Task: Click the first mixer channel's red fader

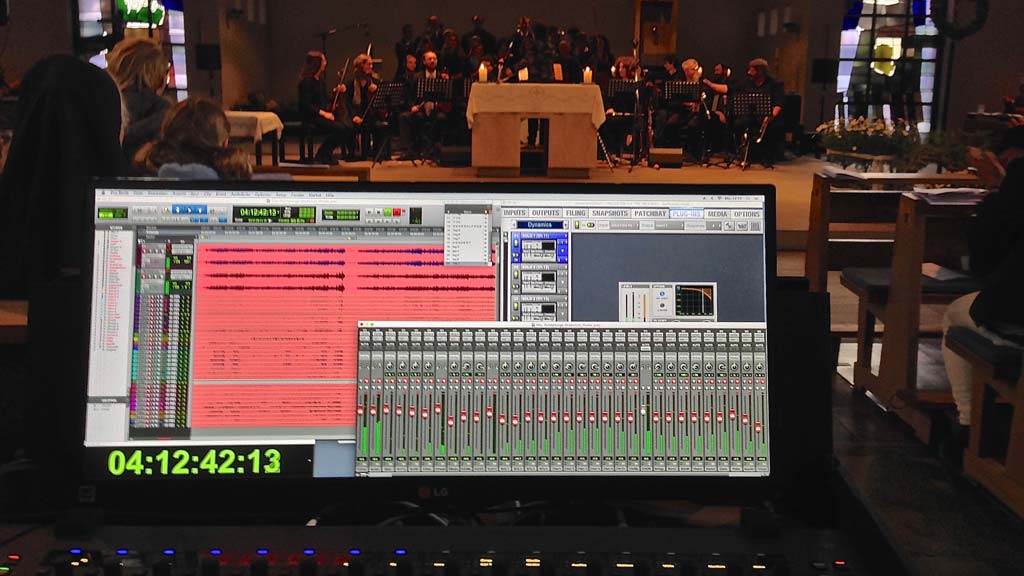Action: pos(364,408)
